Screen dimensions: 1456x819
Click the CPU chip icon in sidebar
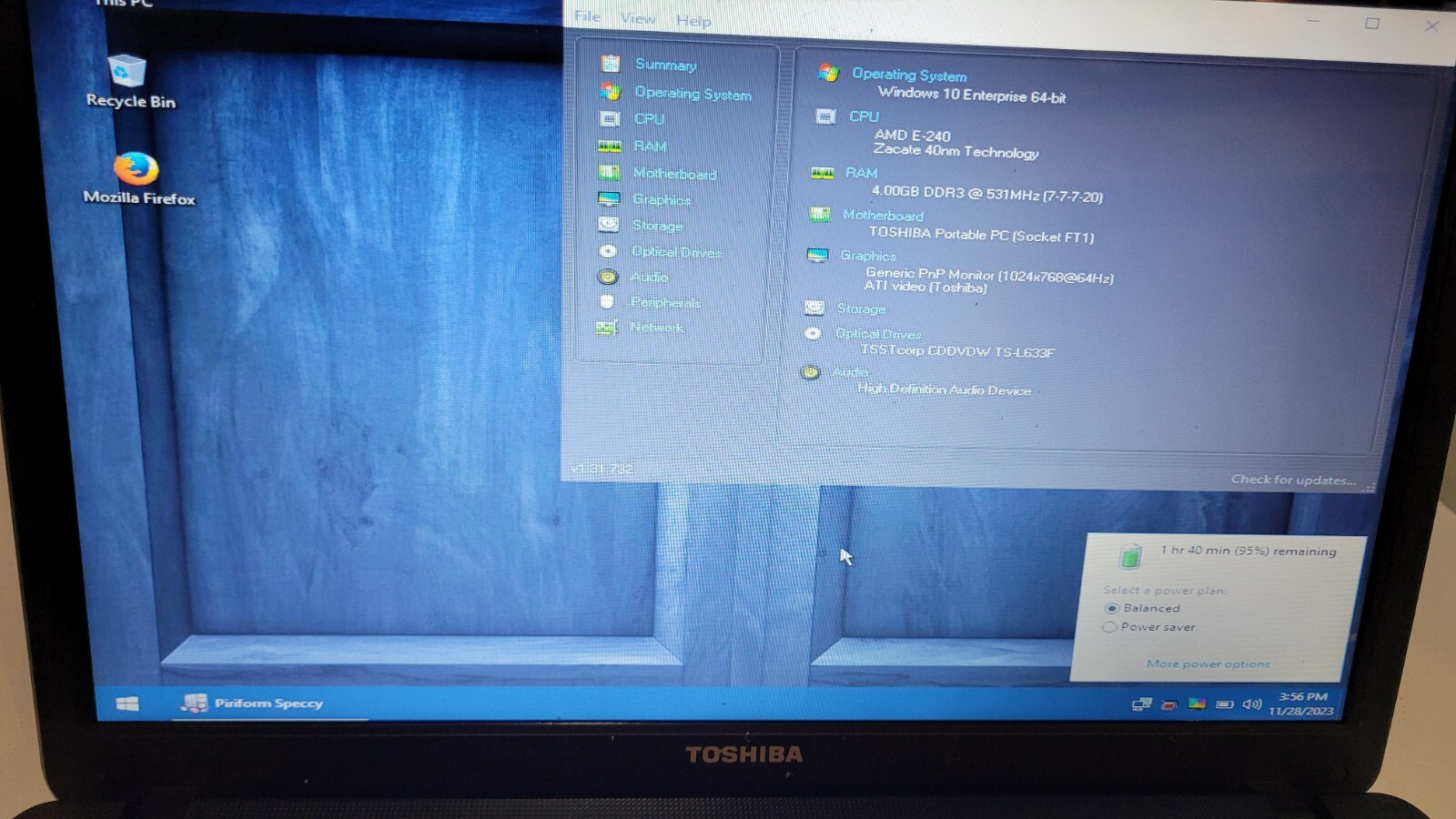[x=610, y=118]
